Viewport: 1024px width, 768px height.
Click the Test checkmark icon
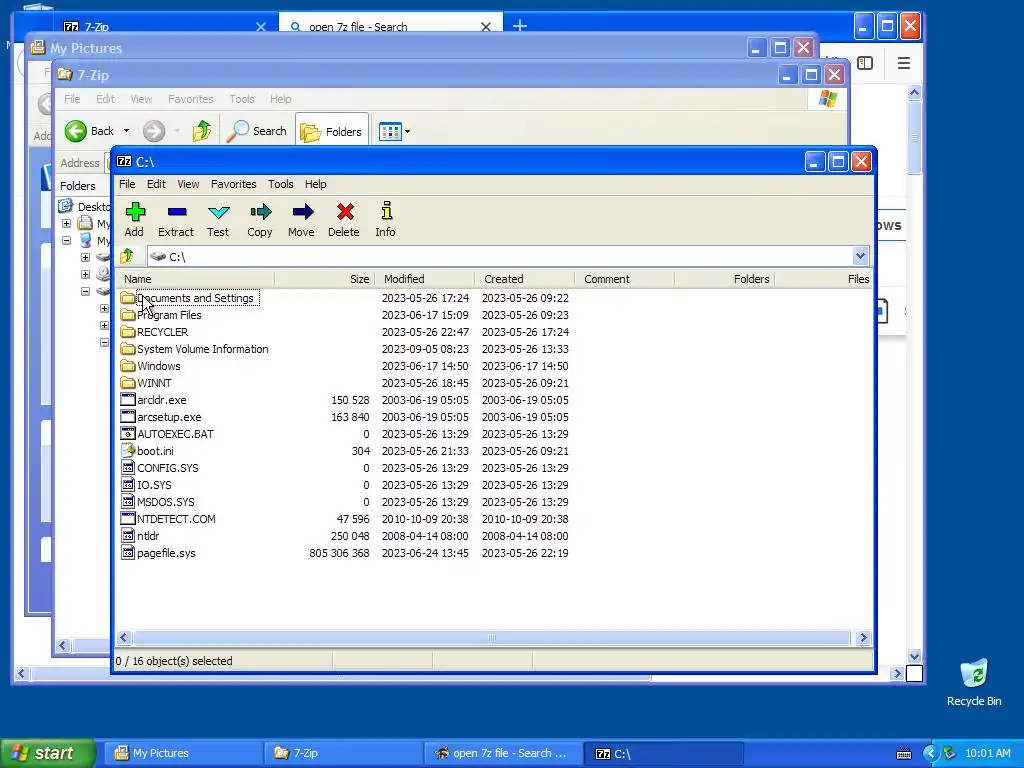[218, 212]
